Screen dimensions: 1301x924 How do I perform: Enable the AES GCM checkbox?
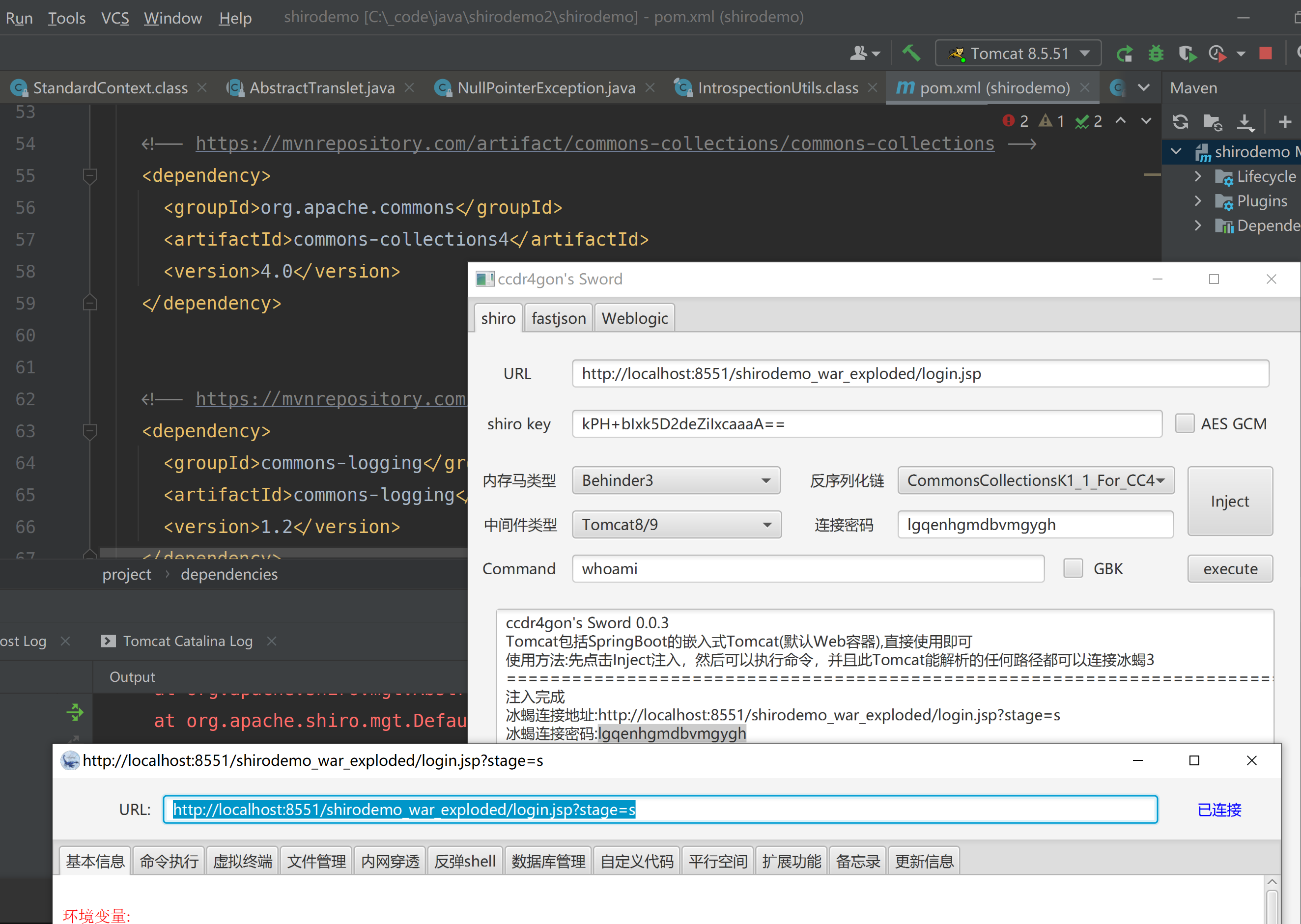pyautogui.click(x=1185, y=424)
